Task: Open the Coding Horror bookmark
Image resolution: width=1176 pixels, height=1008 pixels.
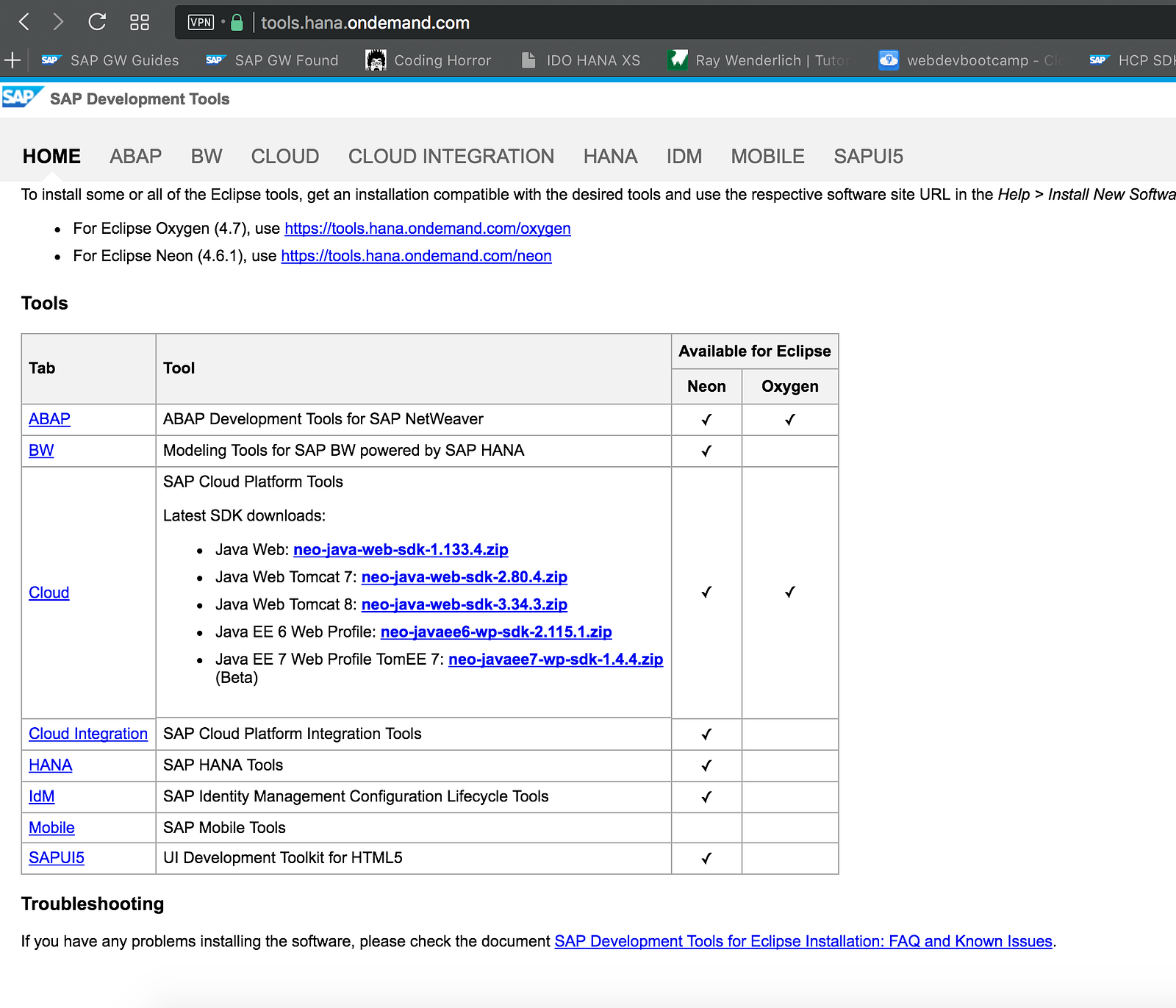Action: [x=428, y=60]
